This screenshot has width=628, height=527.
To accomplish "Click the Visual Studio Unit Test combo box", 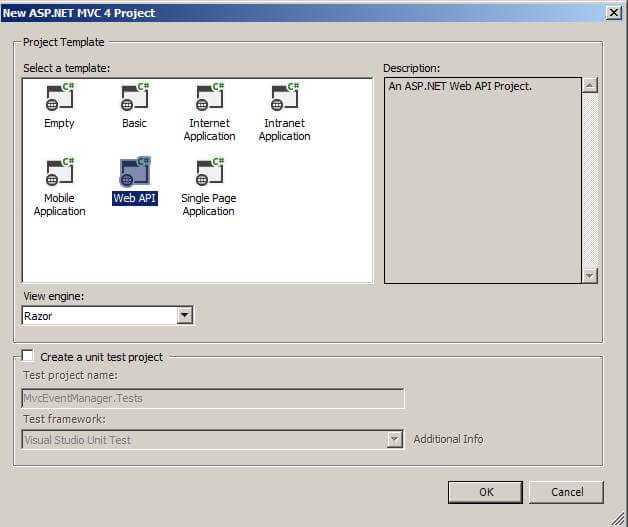I will click(x=213, y=439).
